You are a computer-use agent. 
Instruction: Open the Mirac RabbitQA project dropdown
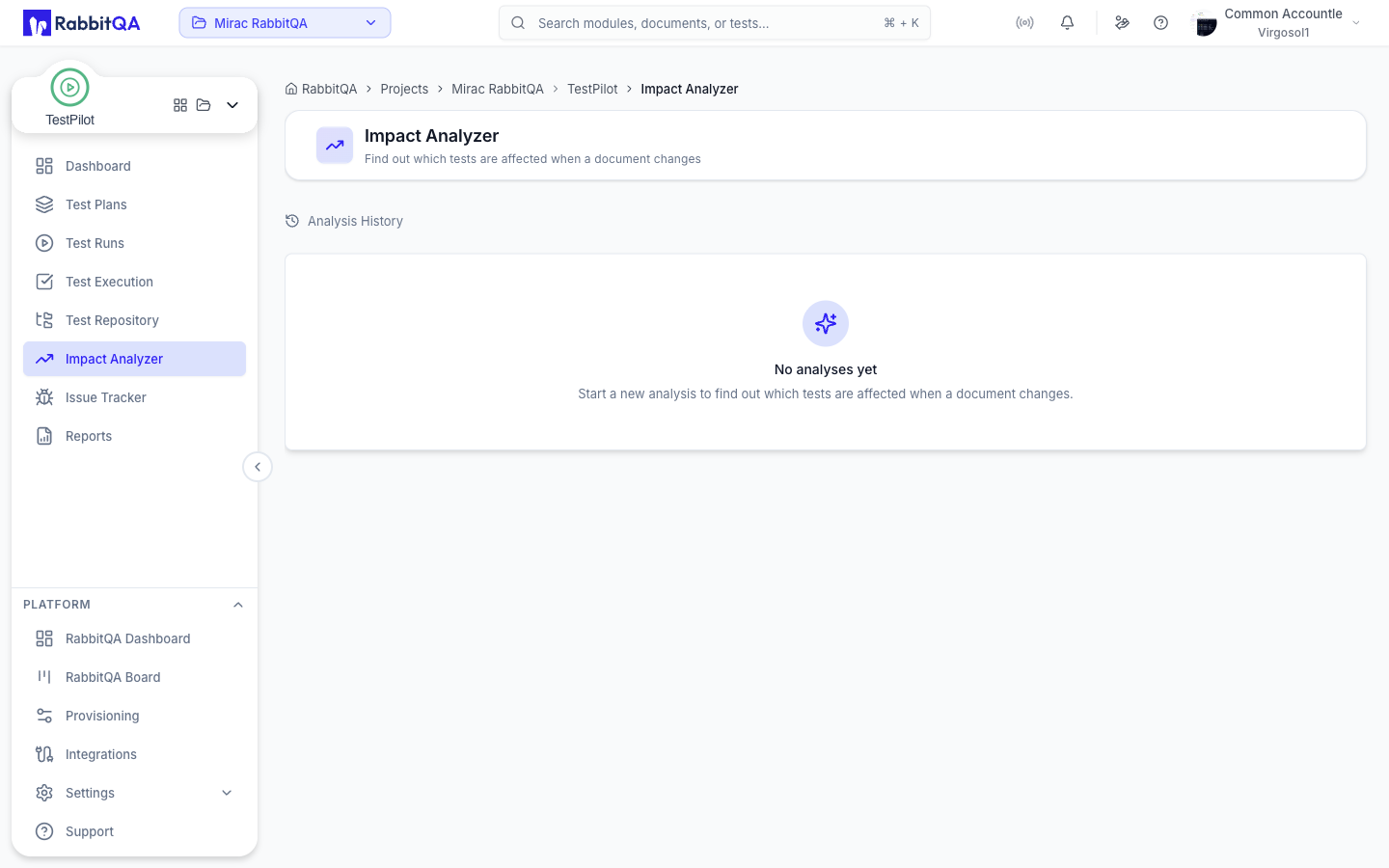point(285,23)
